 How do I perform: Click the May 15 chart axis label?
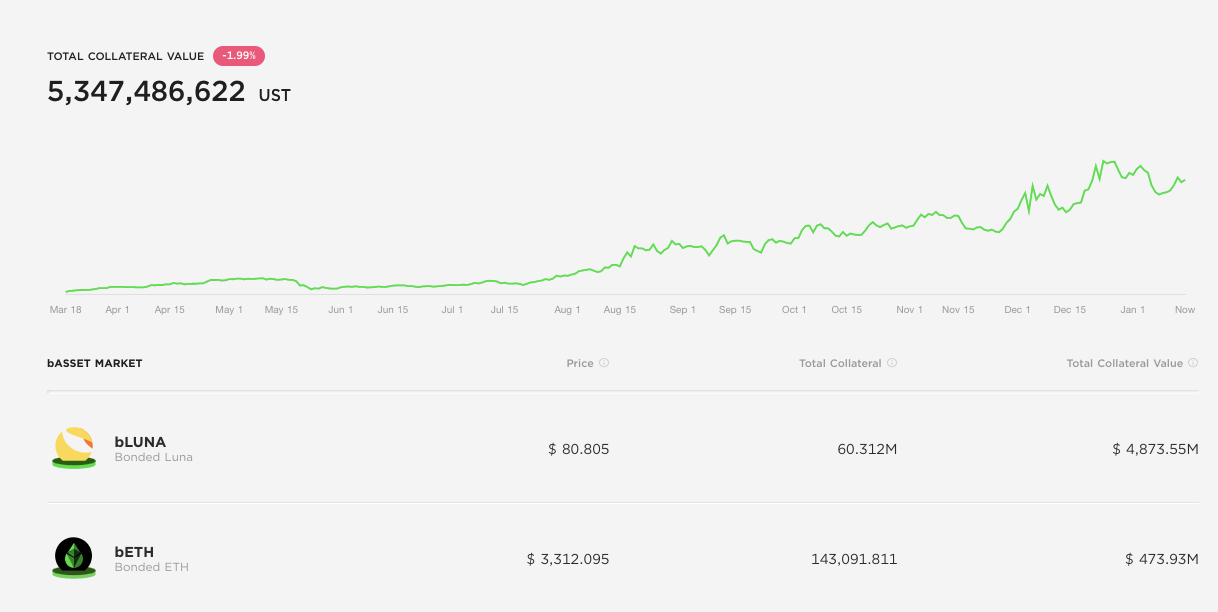(281, 310)
